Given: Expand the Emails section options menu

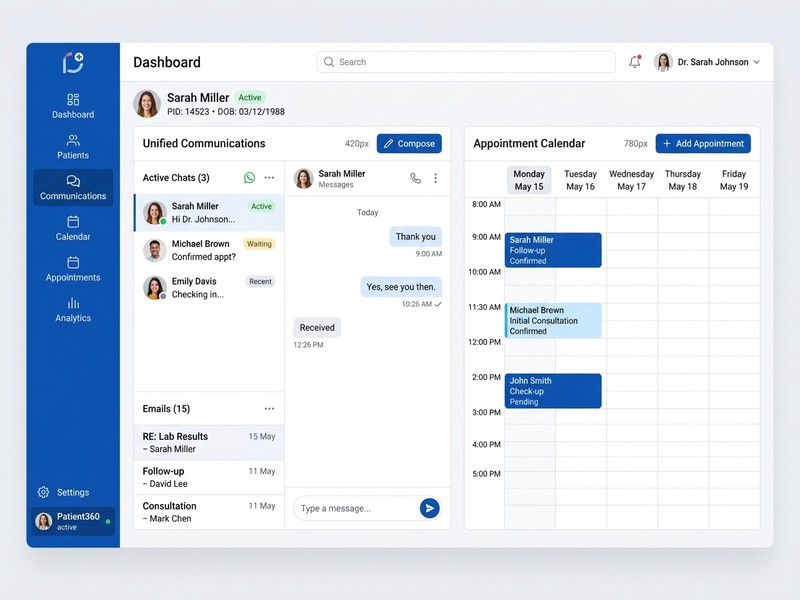Looking at the screenshot, I should pyautogui.click(x=269, y=409).
